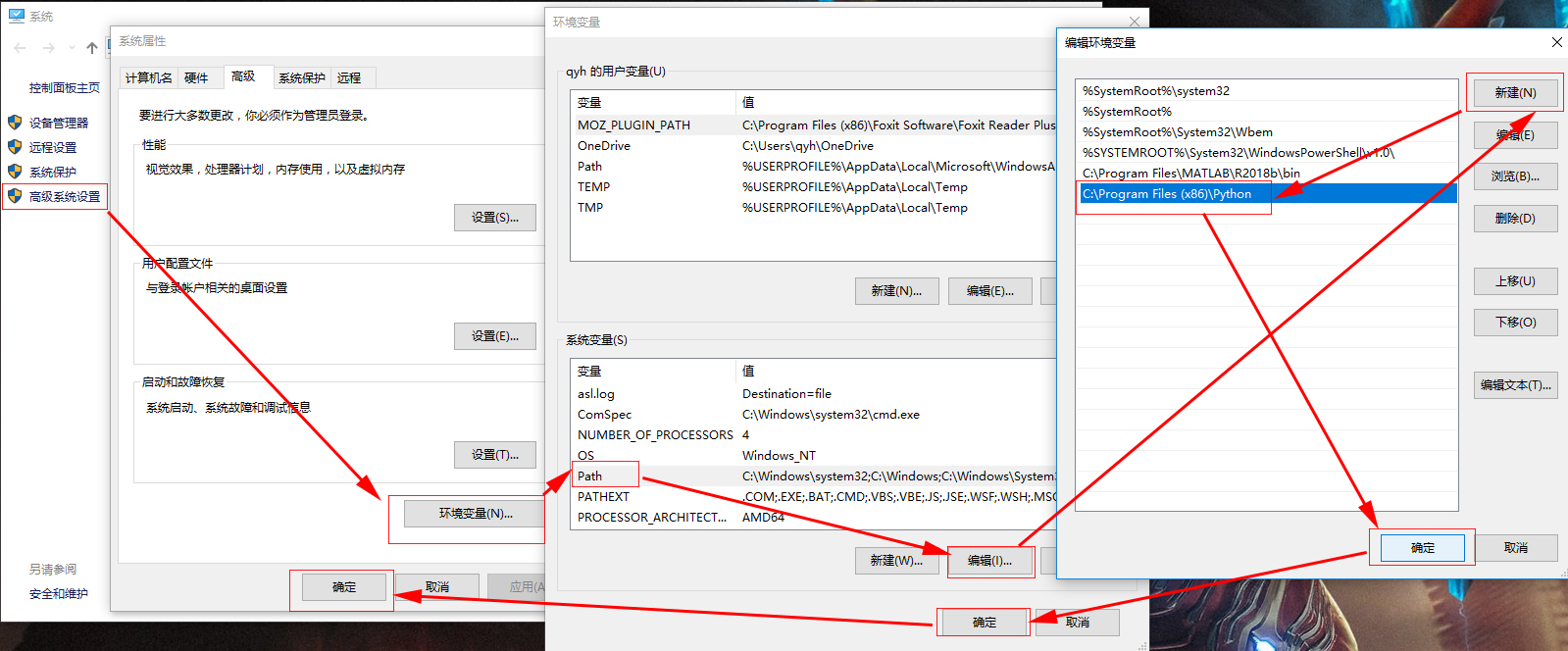Open 高级系统设置 in sidebar

pyautogui.click(x=65, y=196)
